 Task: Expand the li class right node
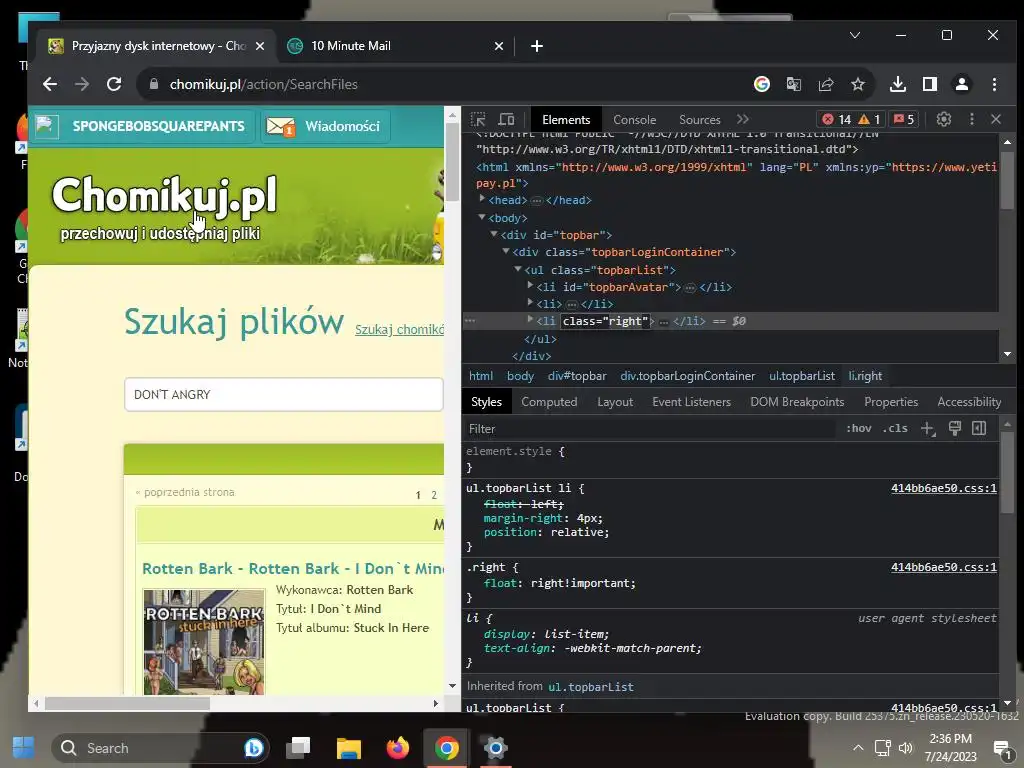(x=530, y=319)
